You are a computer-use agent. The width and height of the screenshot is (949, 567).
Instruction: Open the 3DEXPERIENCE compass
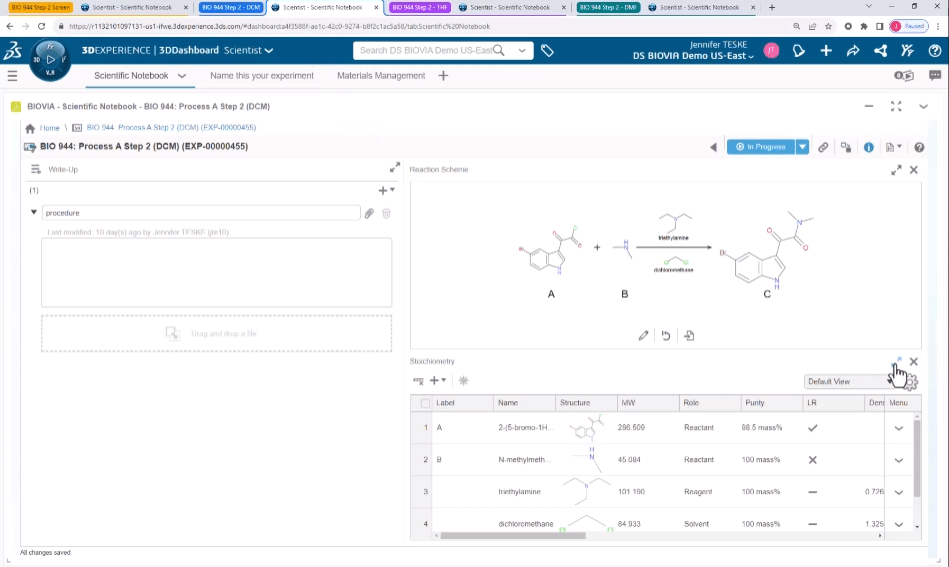click(50, 60)
